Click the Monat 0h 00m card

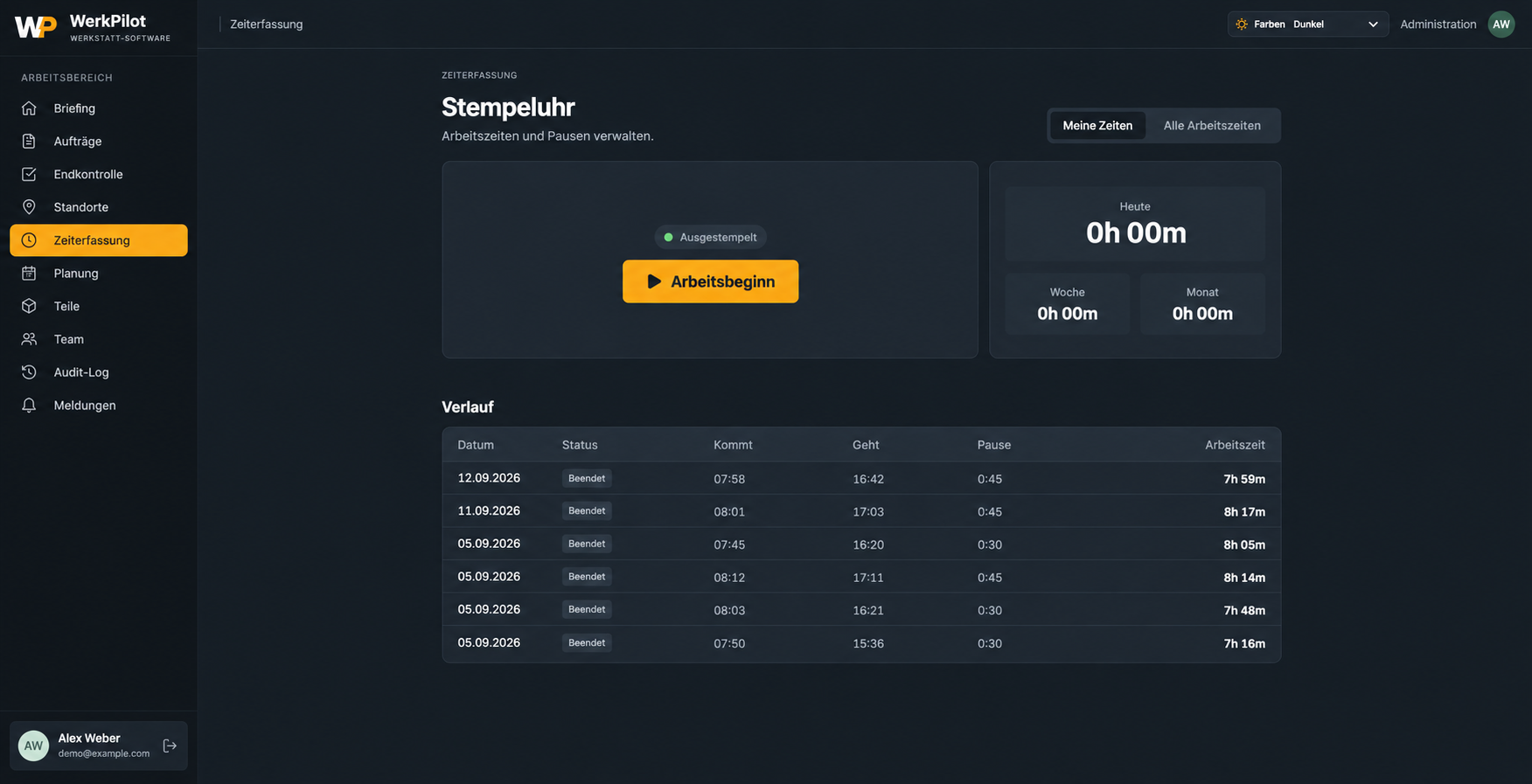pyautogui.click(x=1202, y=304)
